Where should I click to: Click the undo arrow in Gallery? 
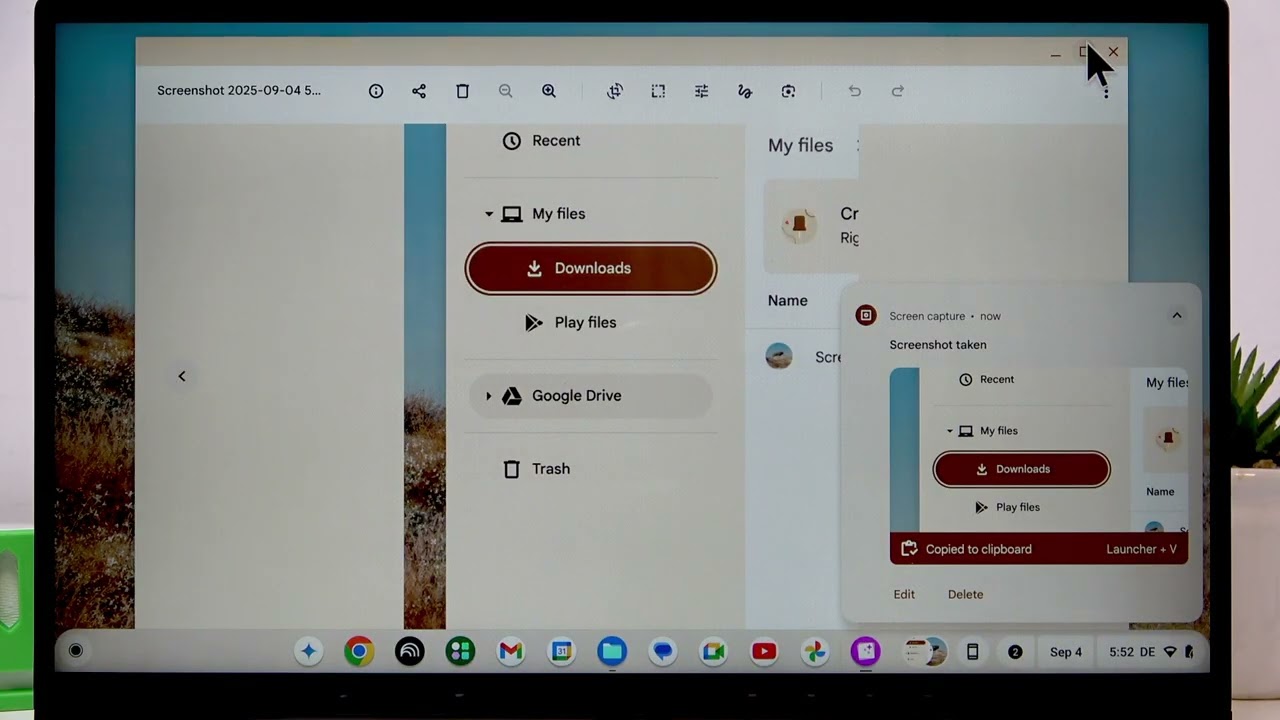854,91
